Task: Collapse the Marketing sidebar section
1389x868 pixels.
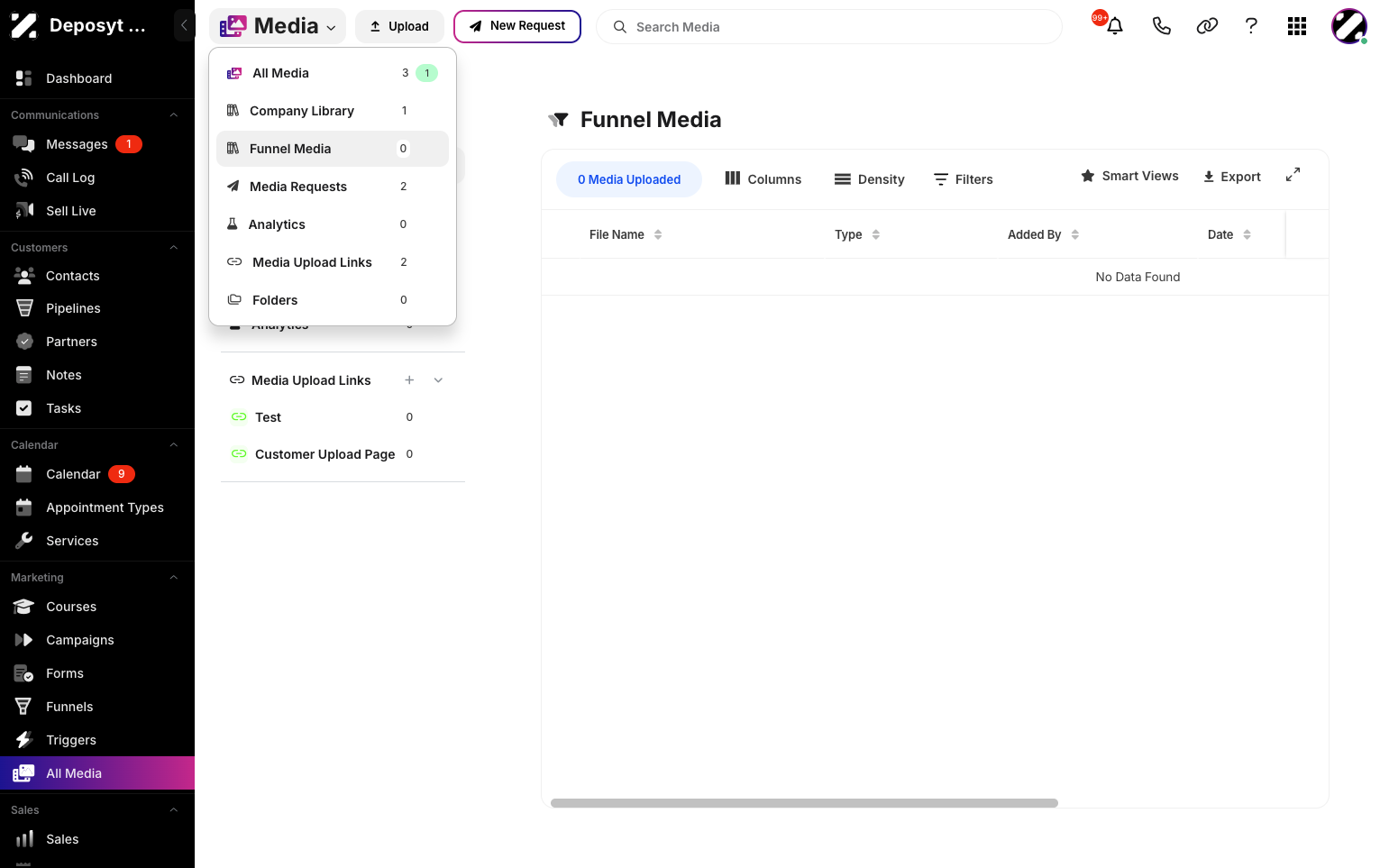Action: [x=174, y=578]
